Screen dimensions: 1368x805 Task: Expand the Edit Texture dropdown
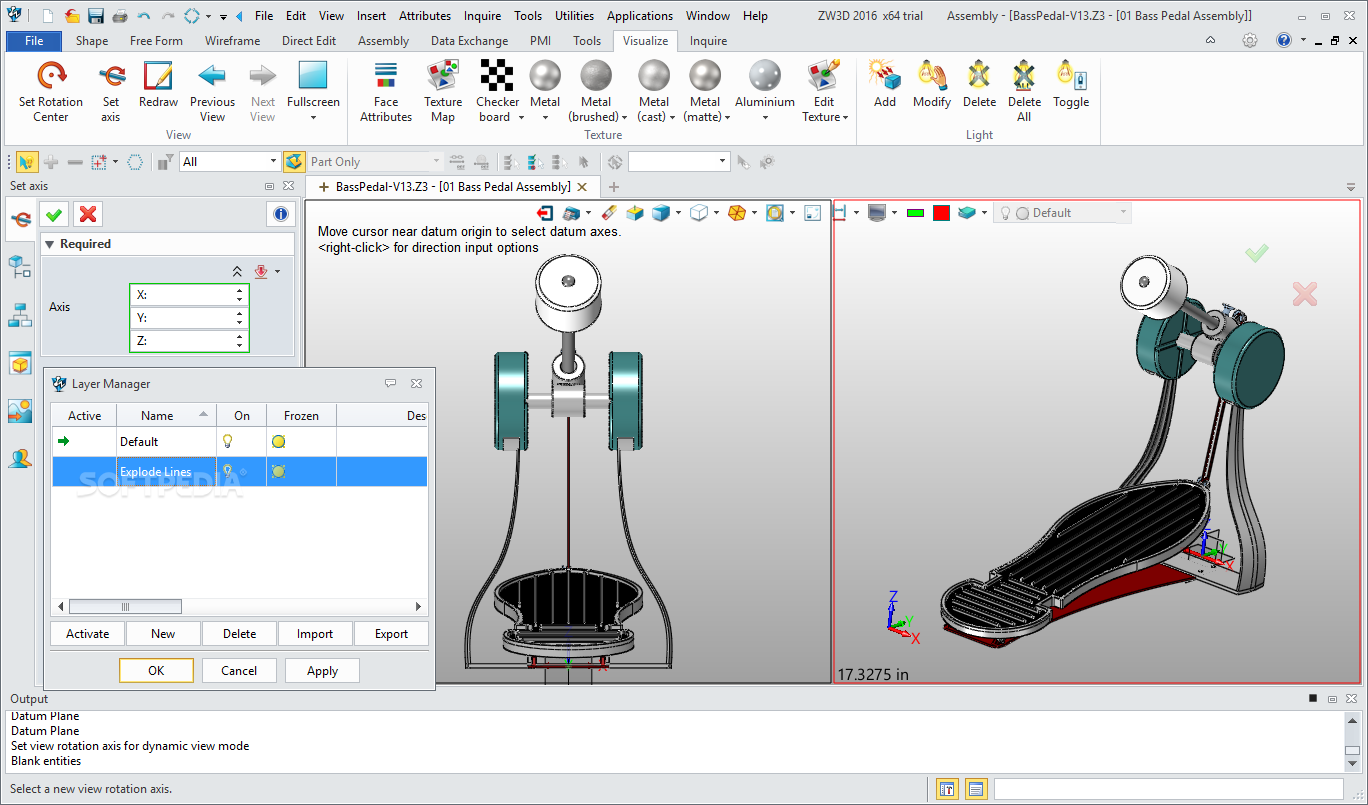point(845,118)
